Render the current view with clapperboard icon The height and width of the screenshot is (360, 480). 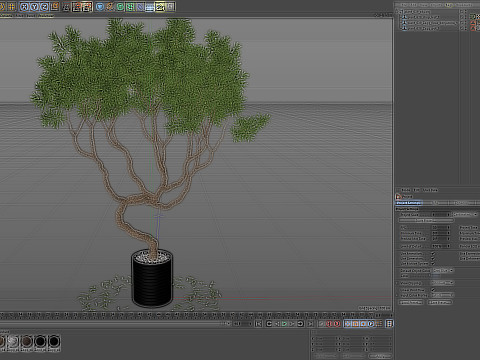pos(66,7)
